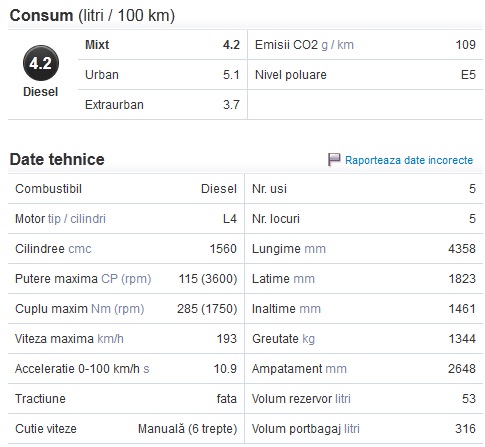The image size is (485, 447).
Task: Click the Acceleratie 0-100 km/h row
Action: pyautogui.click(x=126, y=369)
